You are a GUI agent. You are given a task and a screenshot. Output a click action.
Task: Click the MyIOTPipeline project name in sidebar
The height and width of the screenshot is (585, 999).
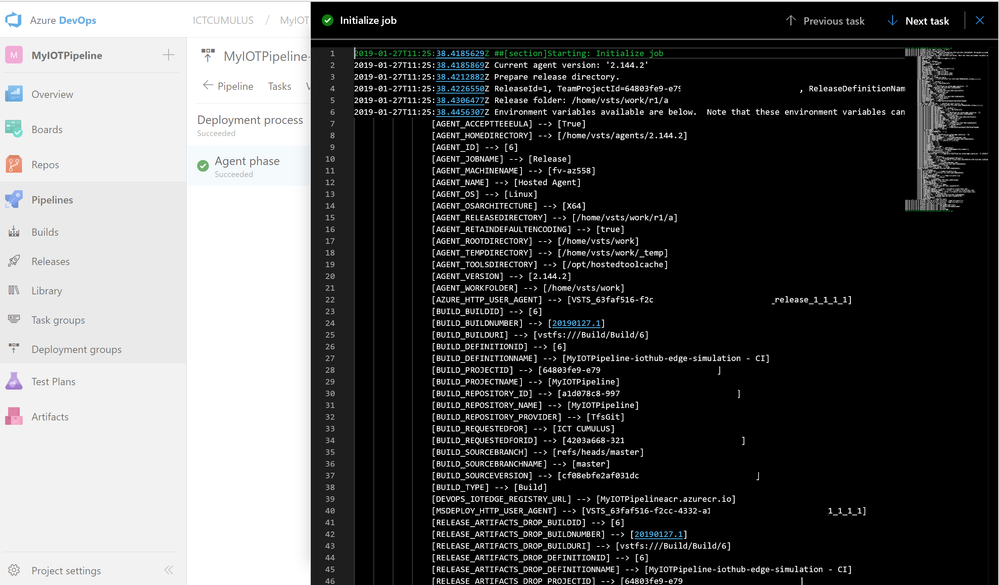coord(67,55)
